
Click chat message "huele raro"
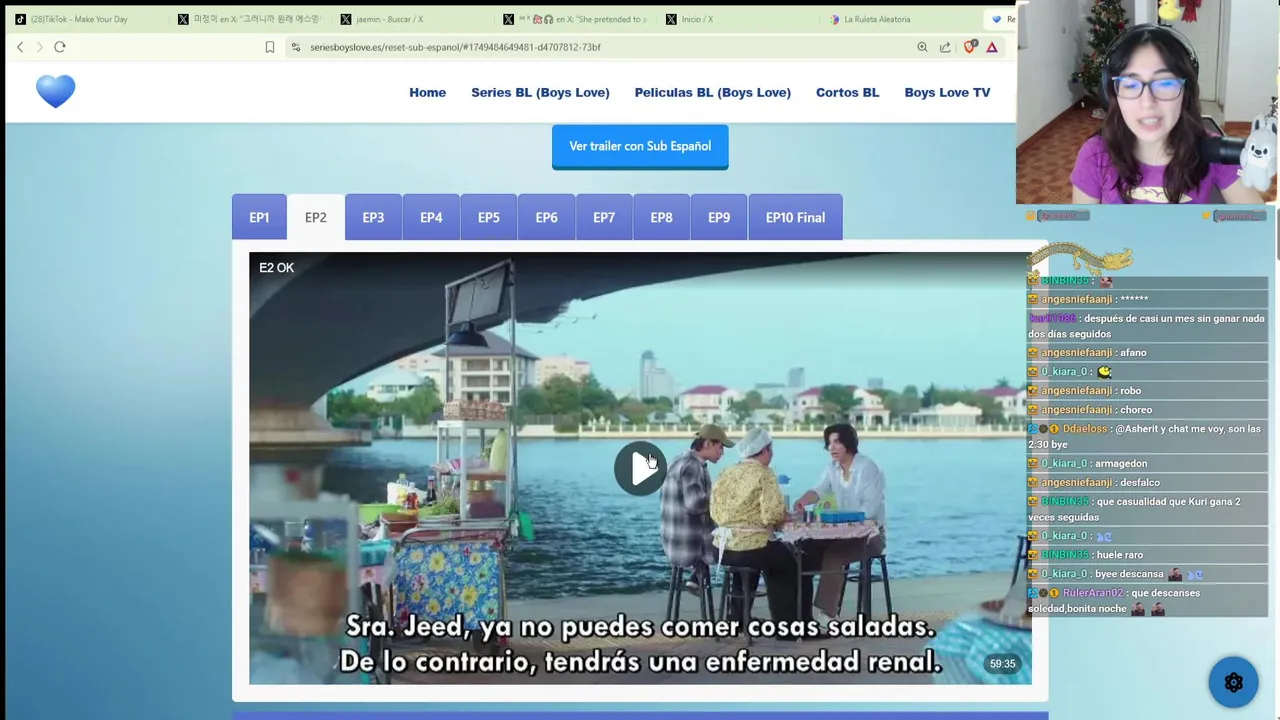click(1119, 555)
